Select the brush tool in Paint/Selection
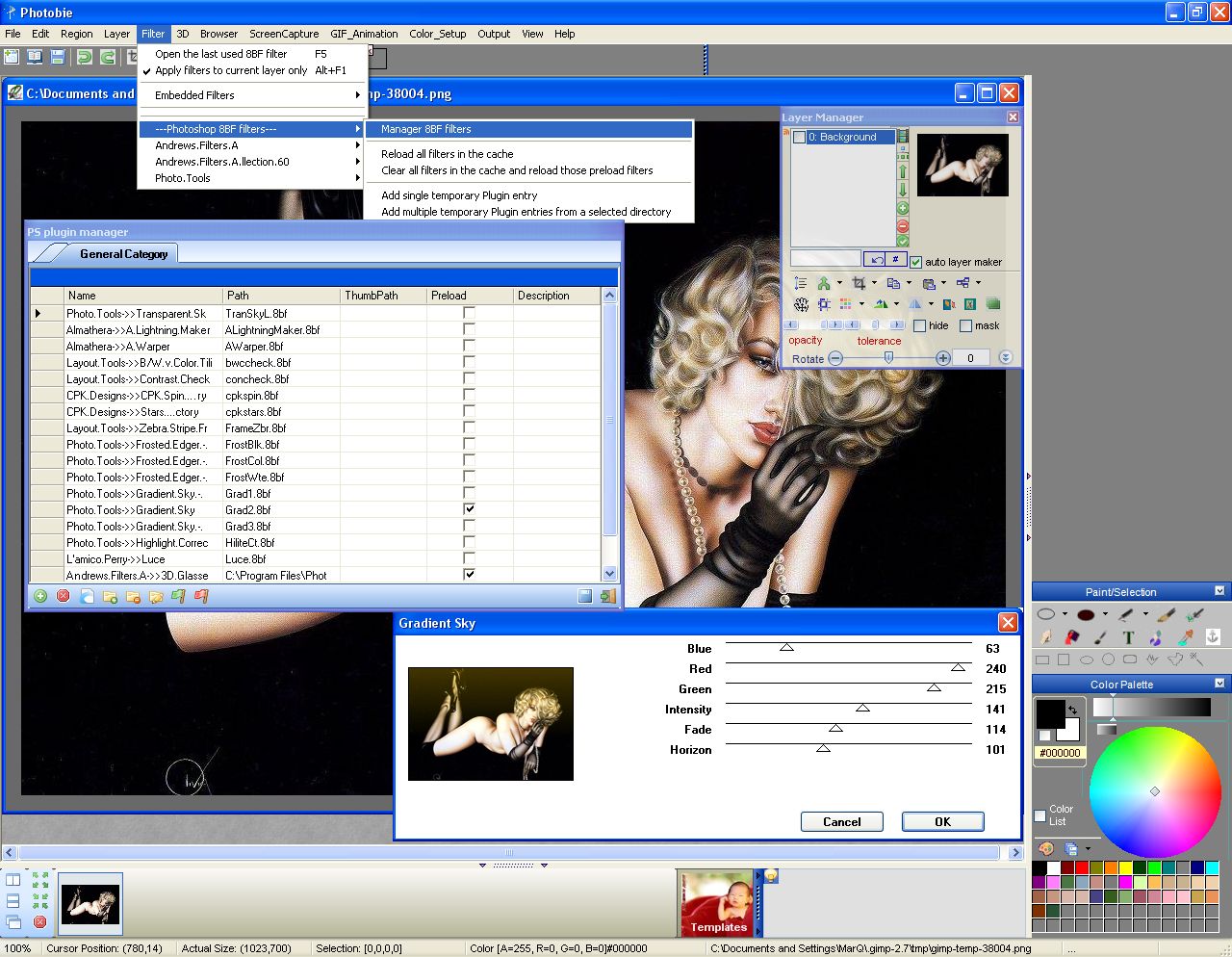Screen dimensions: 1232x957 [1167, 613]
